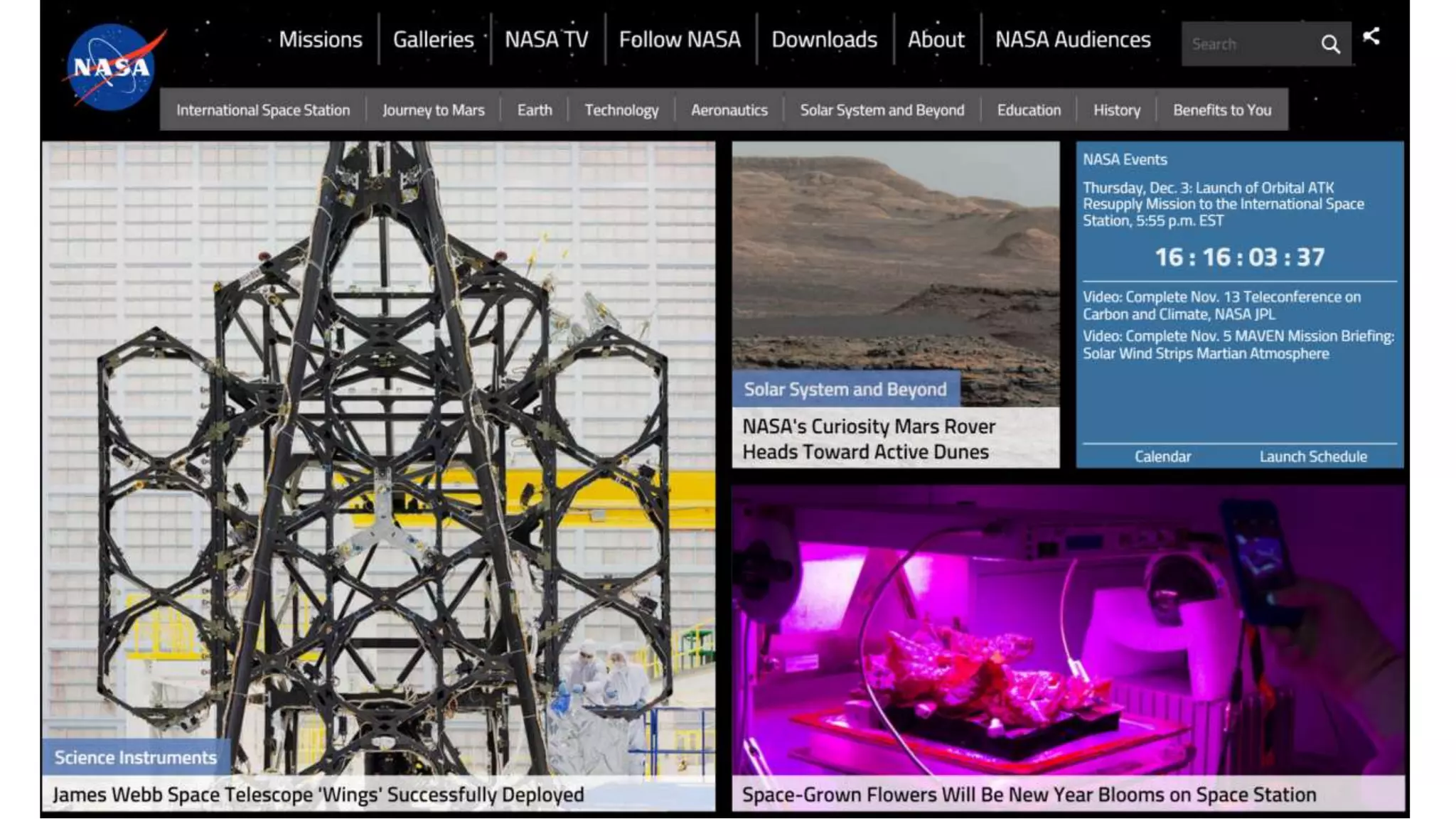
Task: Open the Missions menu
Action: (x=320, y=40)
